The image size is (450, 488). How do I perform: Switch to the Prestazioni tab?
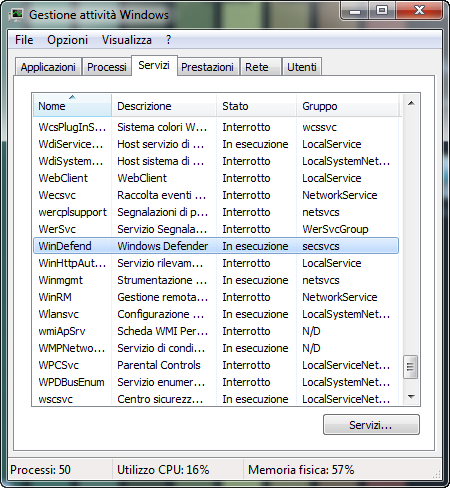click(x=207, y=67)
